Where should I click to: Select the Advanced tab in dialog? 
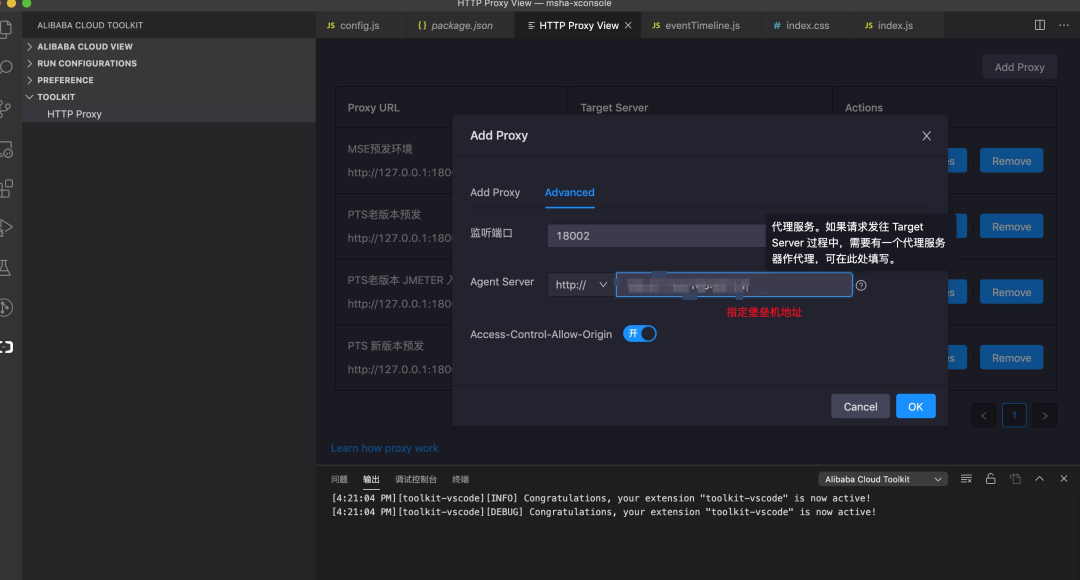(570, 192)
